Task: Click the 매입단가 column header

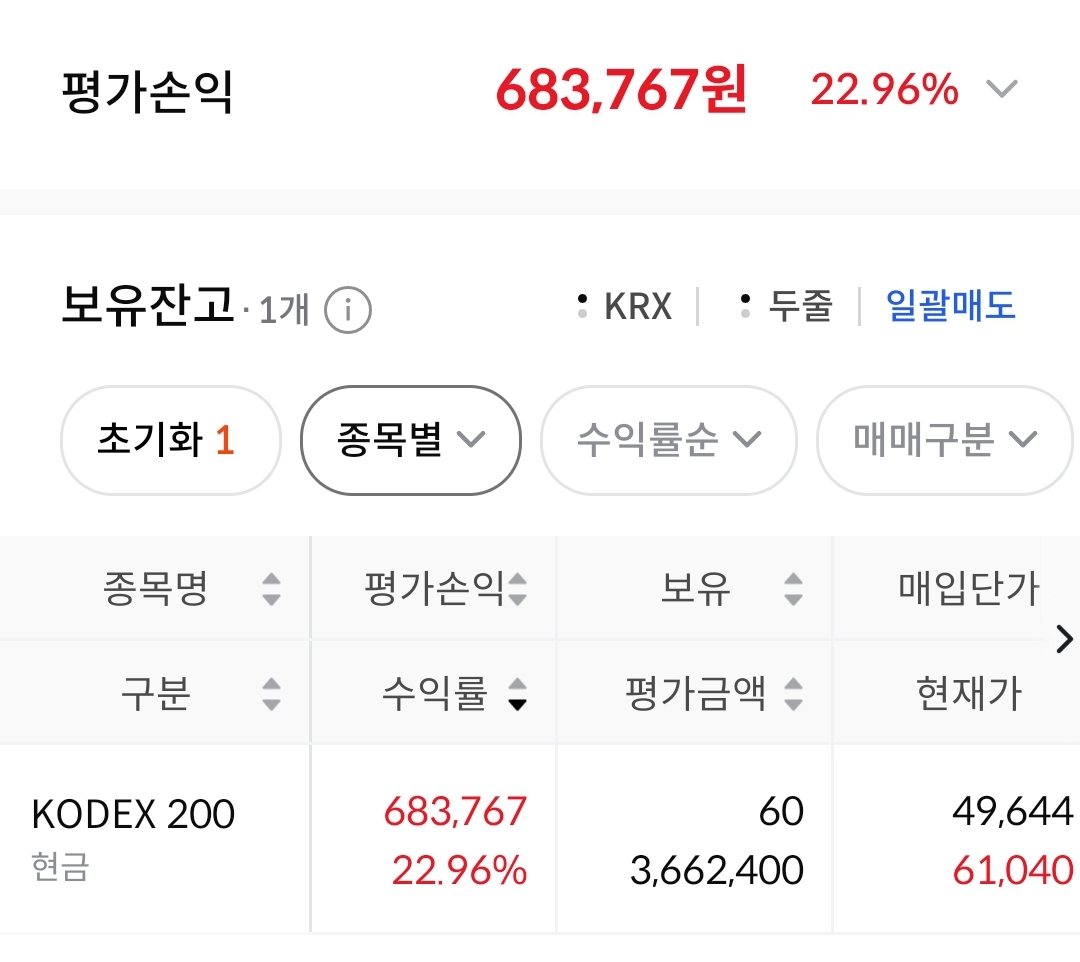Action: pyautogui.click(x=968, y=589)
